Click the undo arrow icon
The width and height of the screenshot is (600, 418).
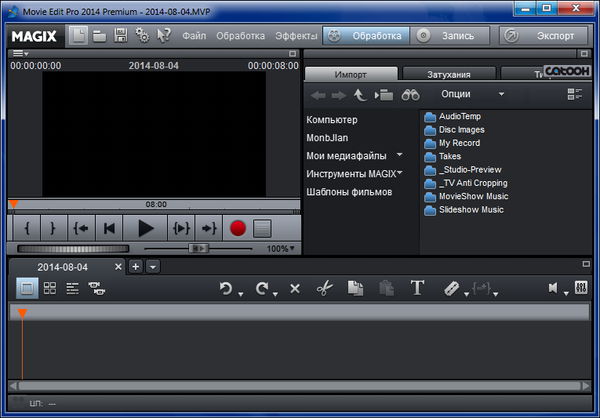click(x=226, y=288)
